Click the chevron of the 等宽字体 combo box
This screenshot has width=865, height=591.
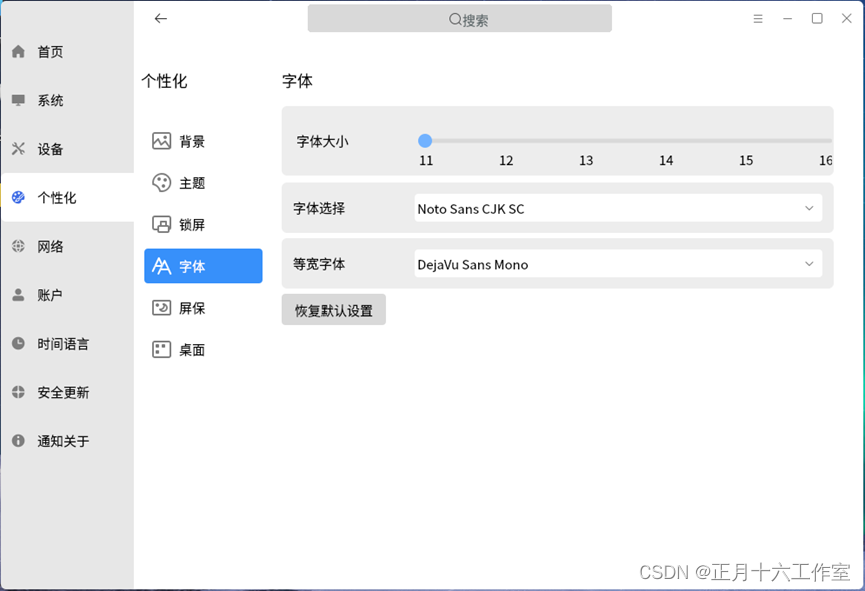pyautogui.click(x=809, y=264)
